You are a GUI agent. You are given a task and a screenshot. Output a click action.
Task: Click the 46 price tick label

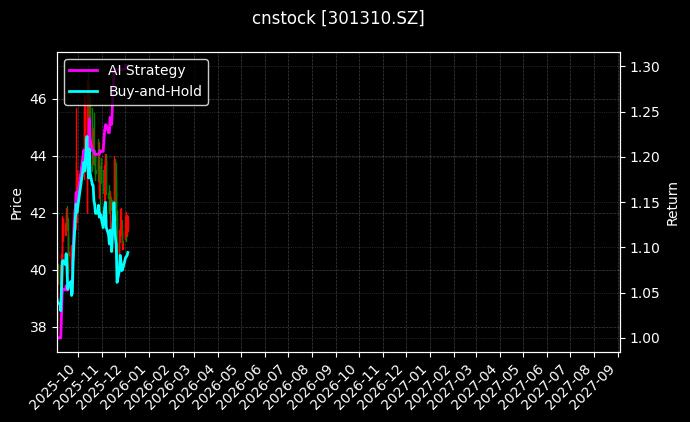click(x=38, y=99)
